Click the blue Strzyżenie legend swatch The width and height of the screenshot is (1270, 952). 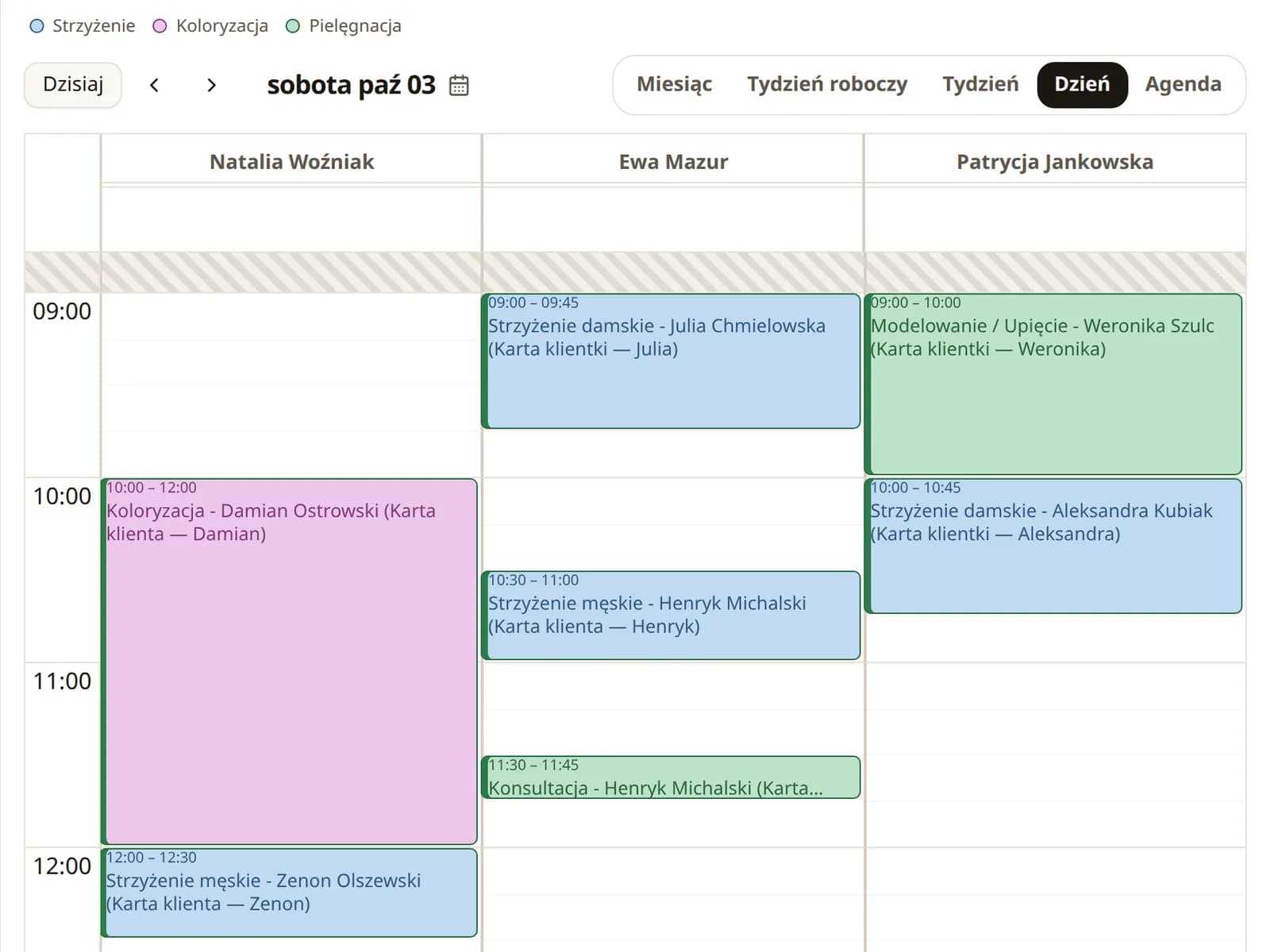tap(37, 26)
